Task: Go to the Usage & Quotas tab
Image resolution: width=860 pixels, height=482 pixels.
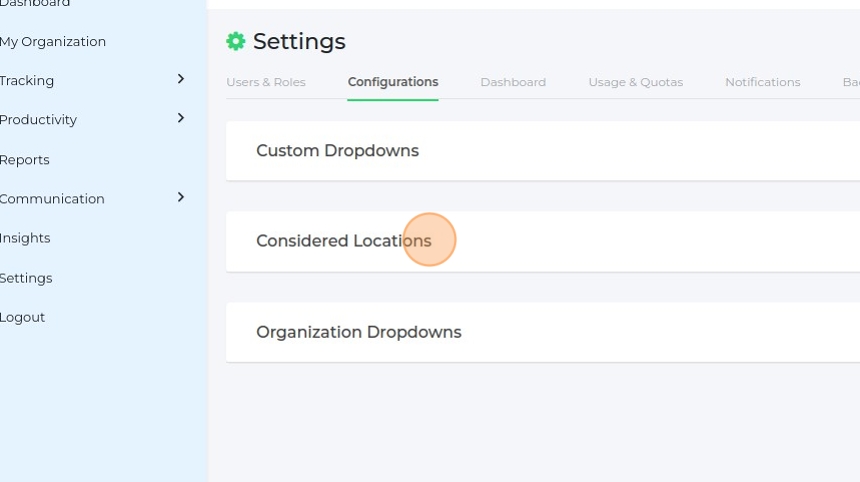Action: click(636, 82)
